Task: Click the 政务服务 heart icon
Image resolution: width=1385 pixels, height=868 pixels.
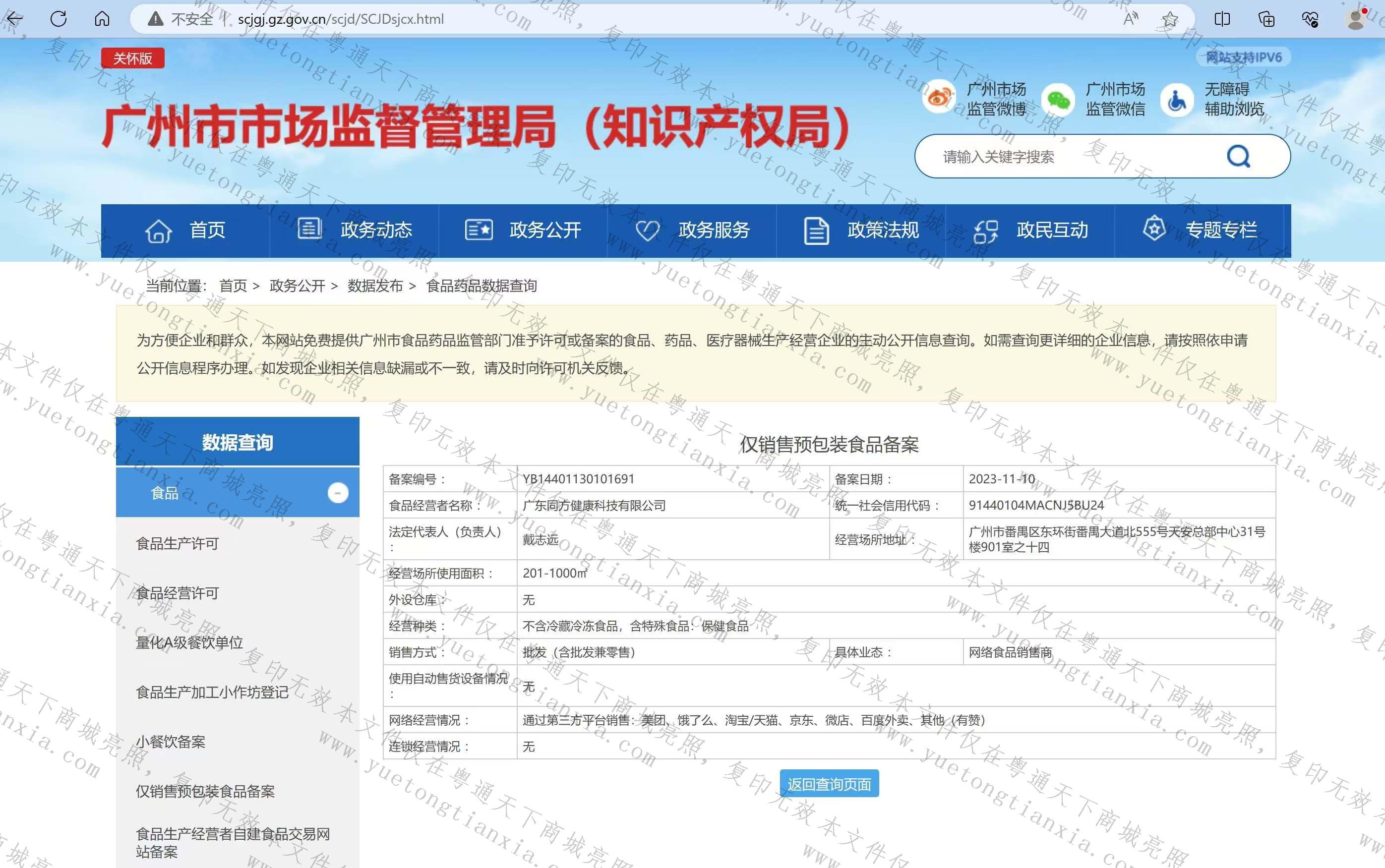Action: coord(648,231)
